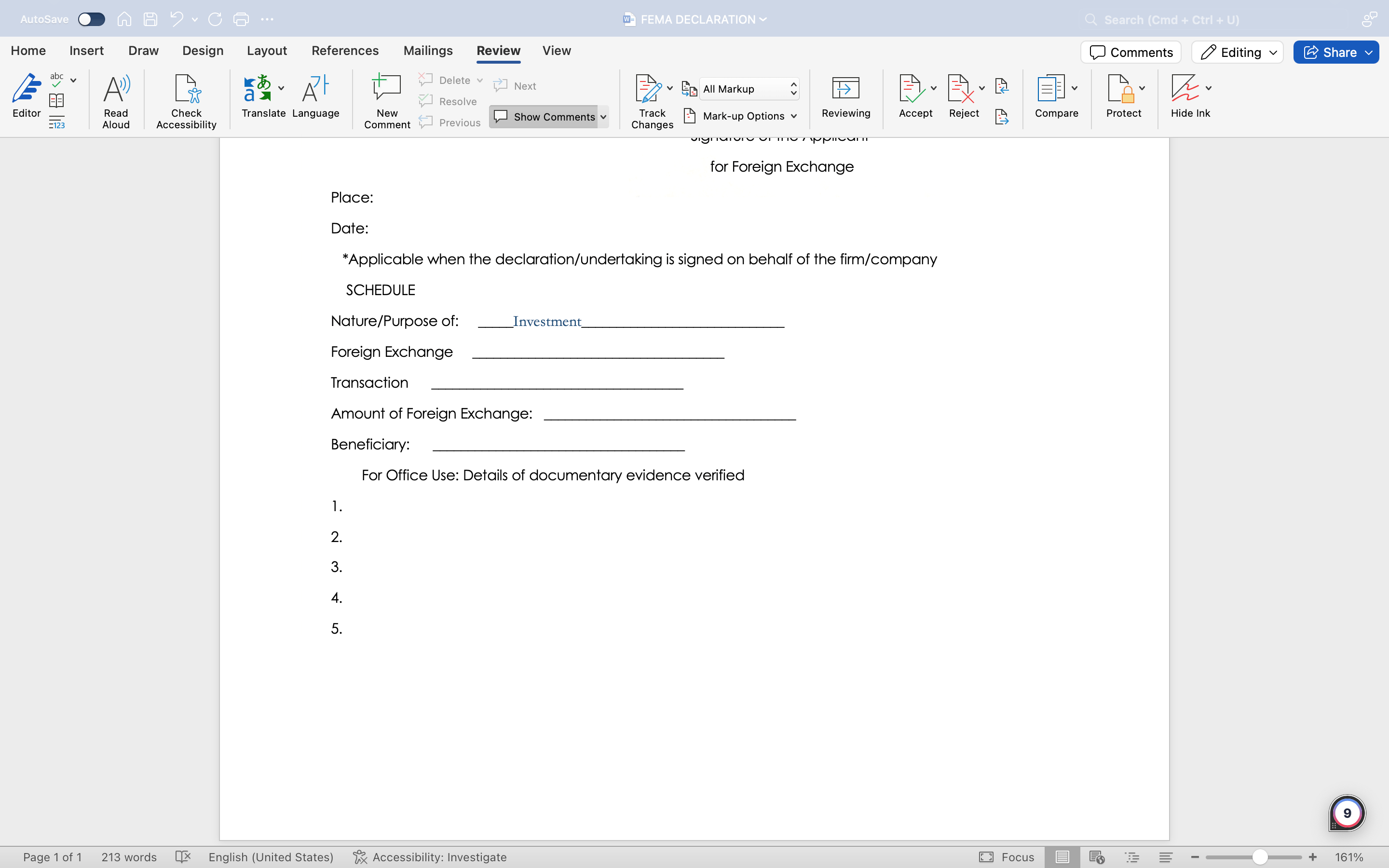Image resolution: width=1389 pixels, height=868 pixels.
Task: Open Check Accessibility tool
Action: (x=186, y=100)
